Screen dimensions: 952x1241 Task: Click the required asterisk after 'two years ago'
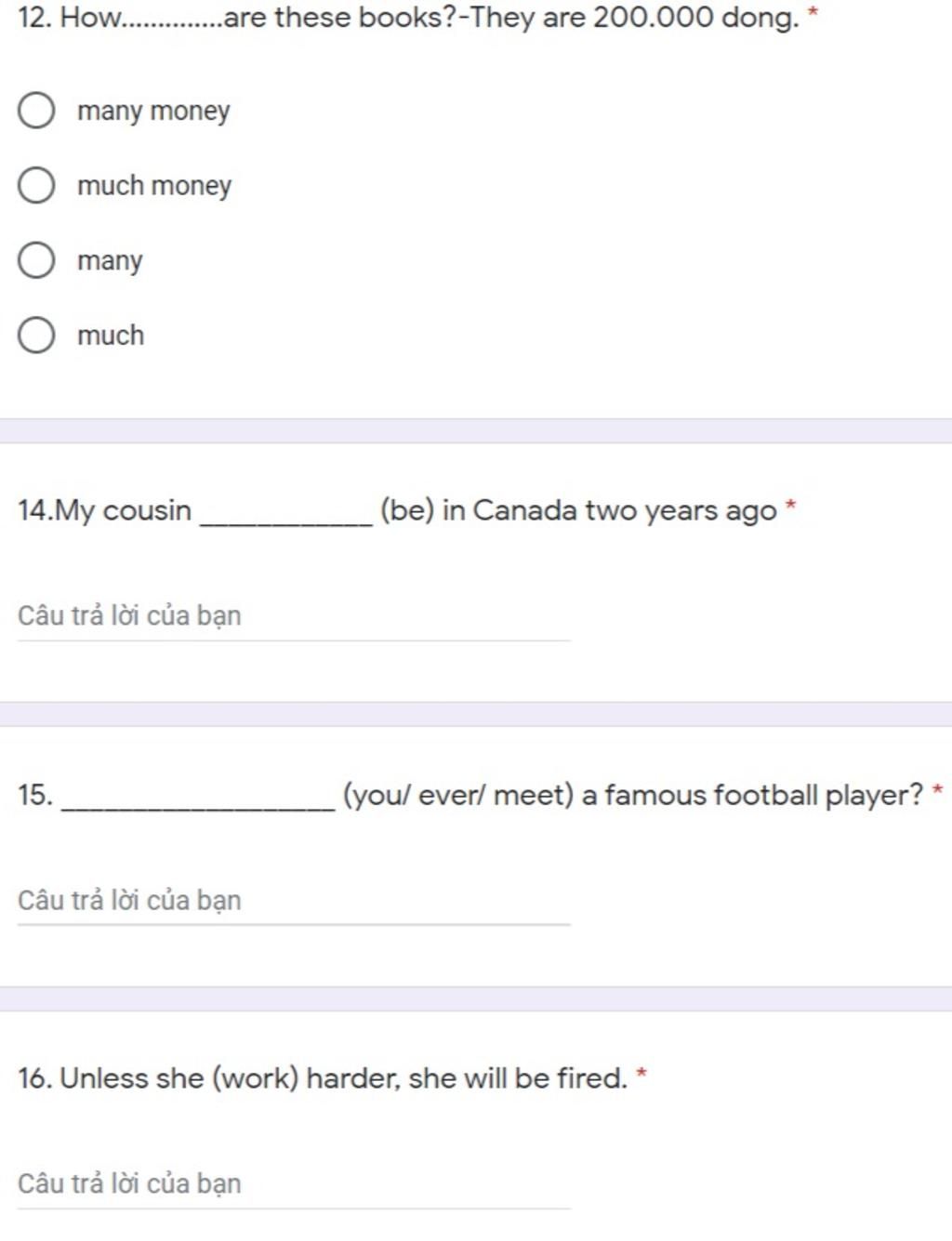tap(791, 506)
